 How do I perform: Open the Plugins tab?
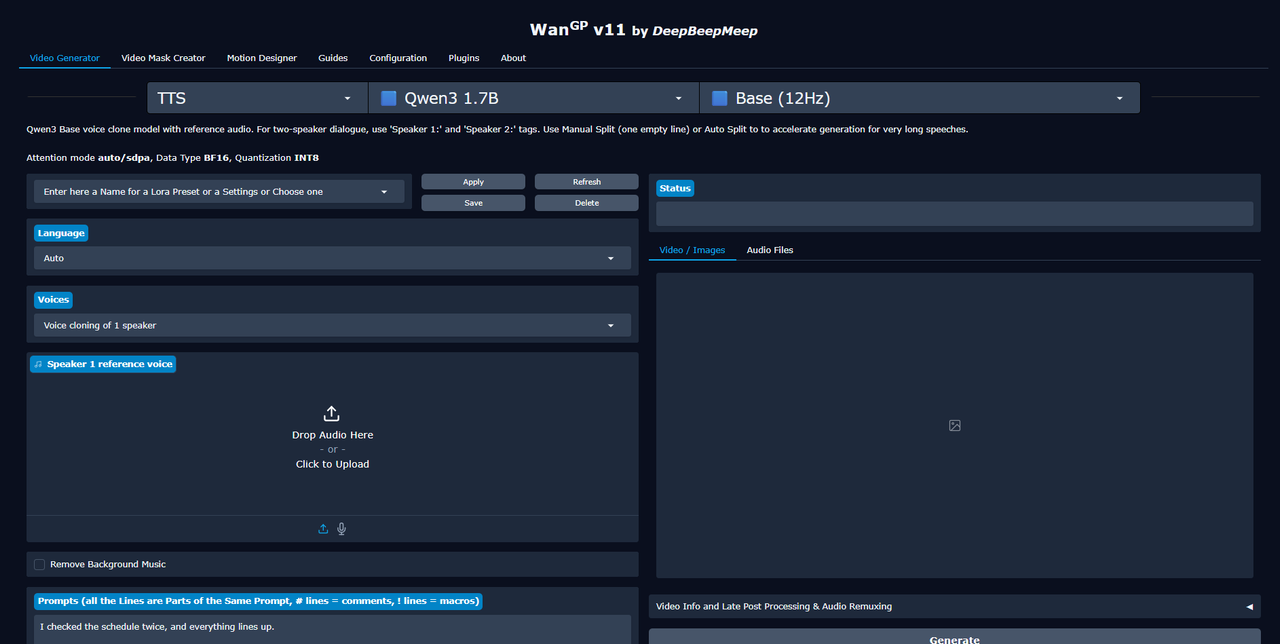click(464, 58)
